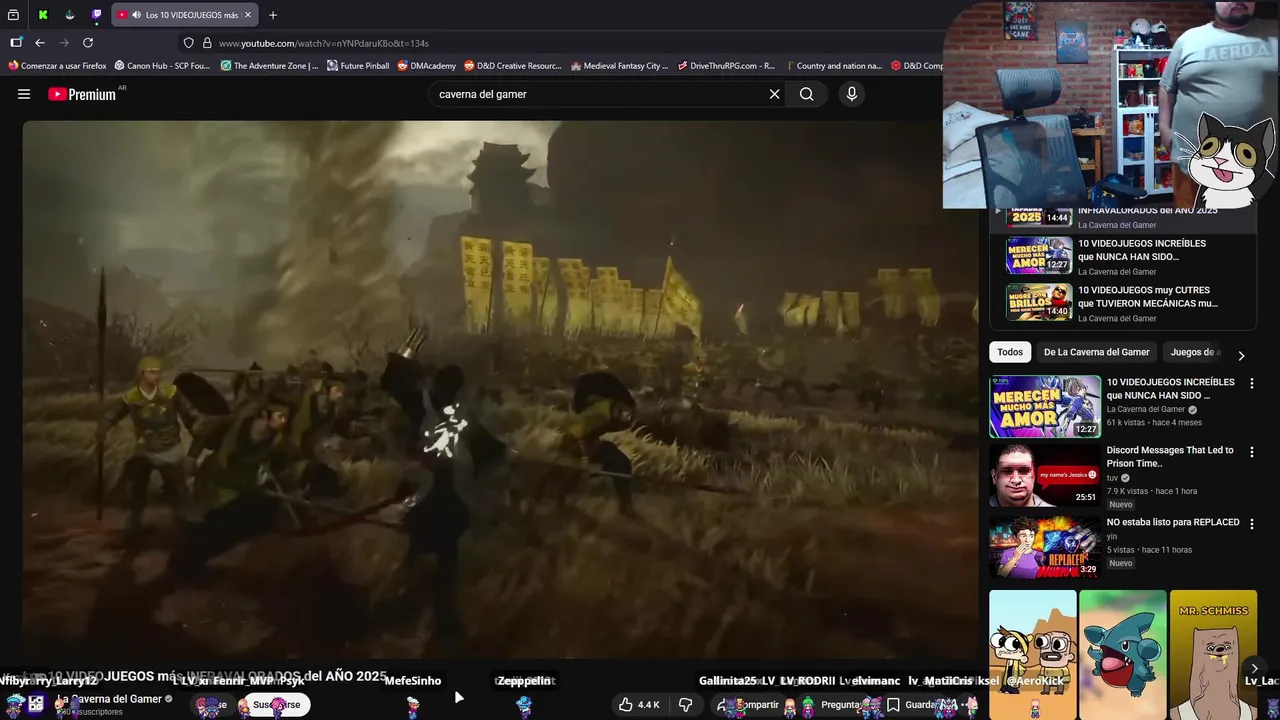
Task: Mute the YouTube tab audio icon
Action: 136,15
